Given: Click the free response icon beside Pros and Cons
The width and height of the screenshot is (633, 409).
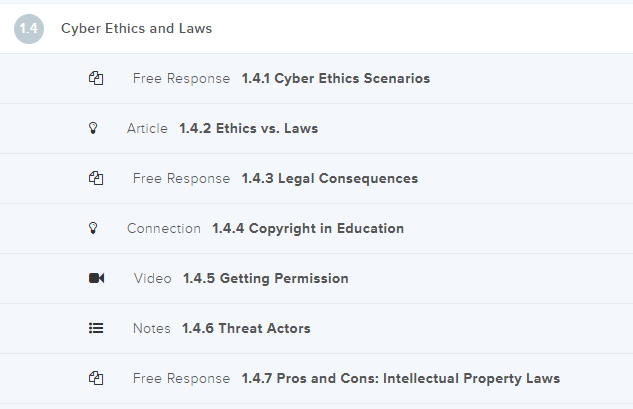Looking at the screenshot, I should pyautogui.click(x=96, y=378).
